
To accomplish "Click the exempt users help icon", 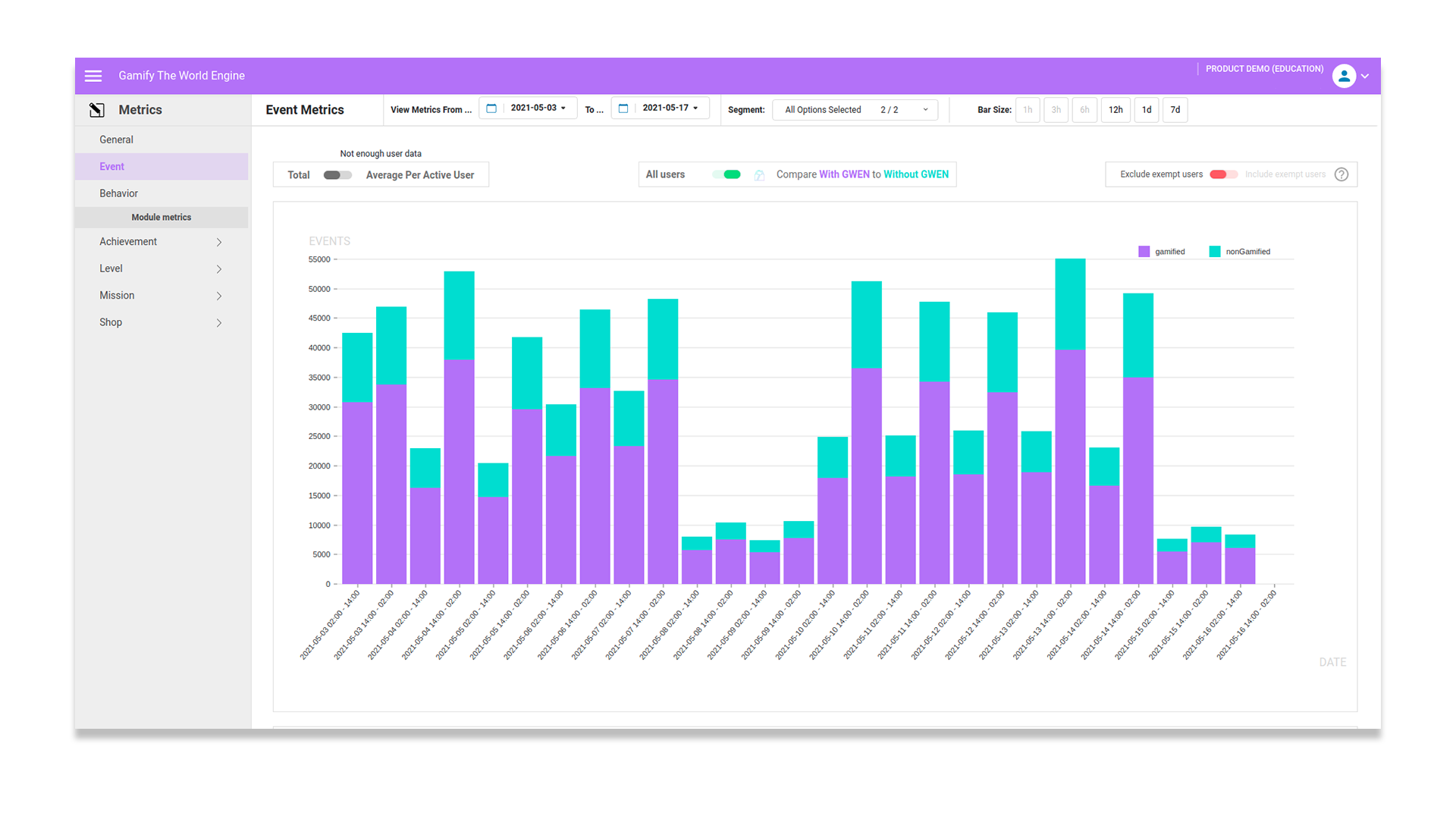I will (x=1341, y=174).
